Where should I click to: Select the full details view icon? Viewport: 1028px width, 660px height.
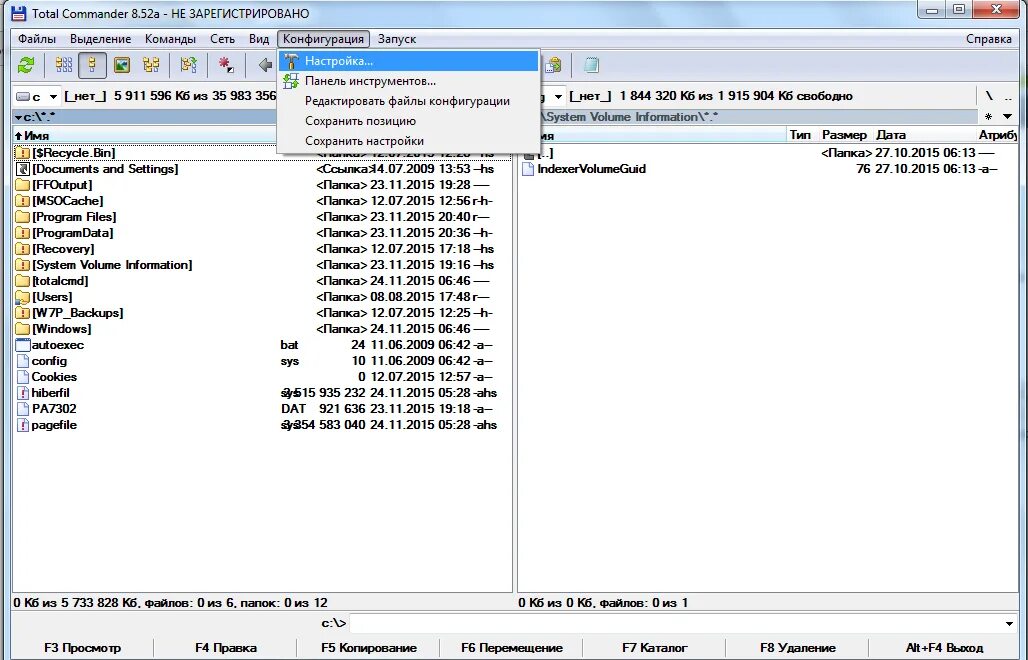click(x=92, y=65)
